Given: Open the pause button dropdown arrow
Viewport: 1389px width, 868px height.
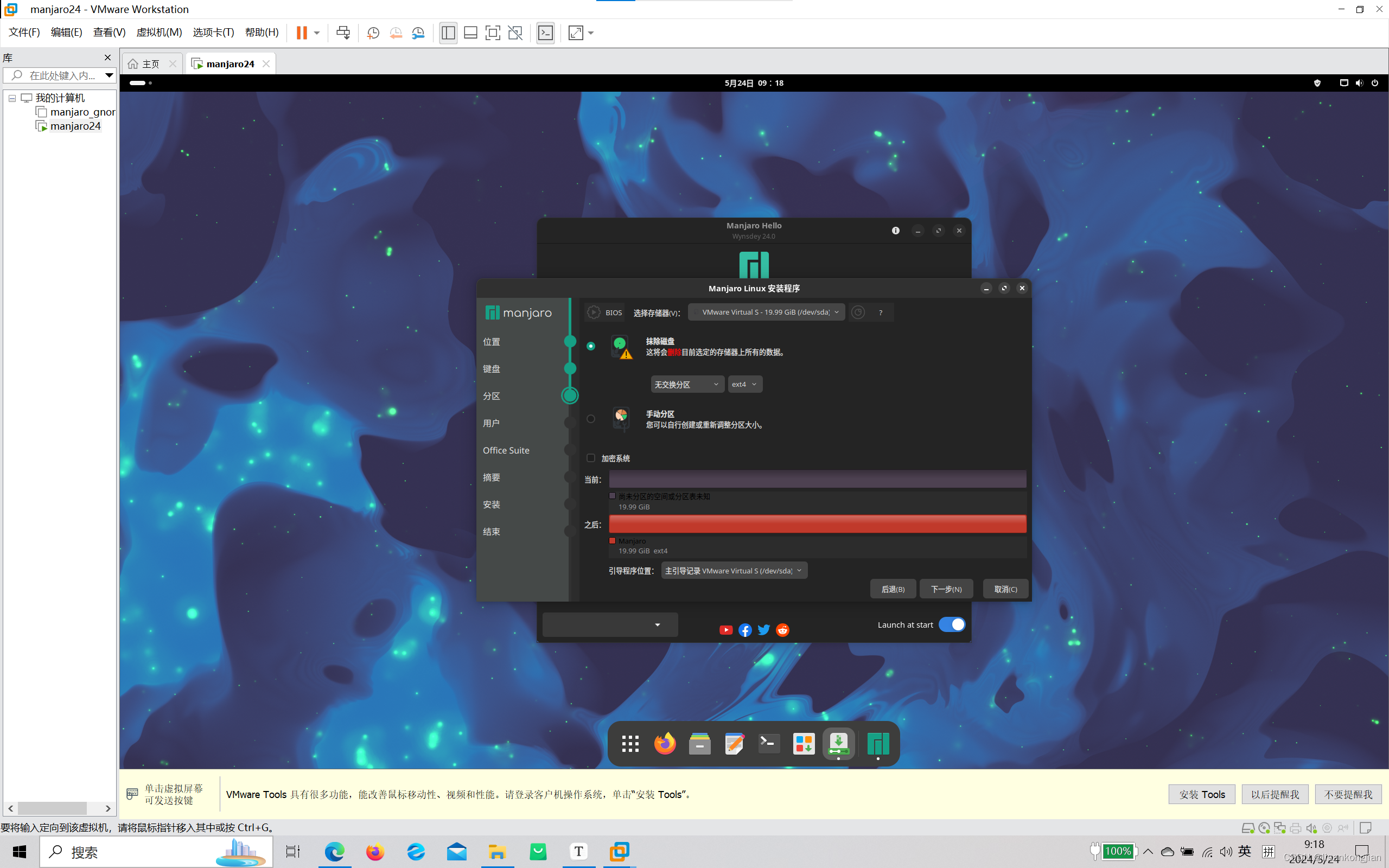Looking at the screenshot, I should pyautogui.click(x=317, y=33).
